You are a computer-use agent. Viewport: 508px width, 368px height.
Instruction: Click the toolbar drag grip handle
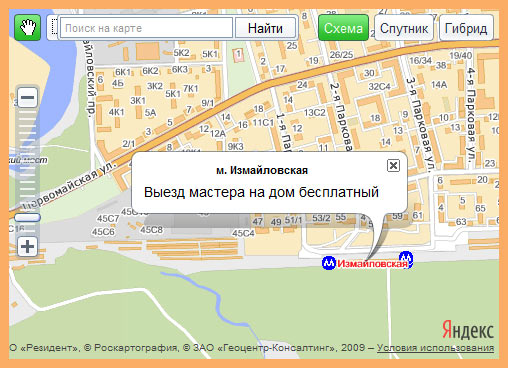[x=54, y=28]
